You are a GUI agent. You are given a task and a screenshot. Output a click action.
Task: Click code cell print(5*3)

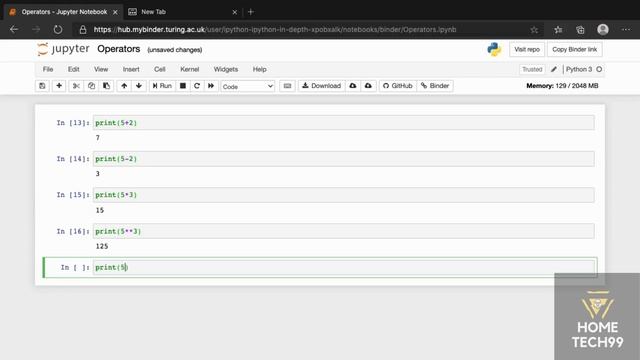coord(344,195)
